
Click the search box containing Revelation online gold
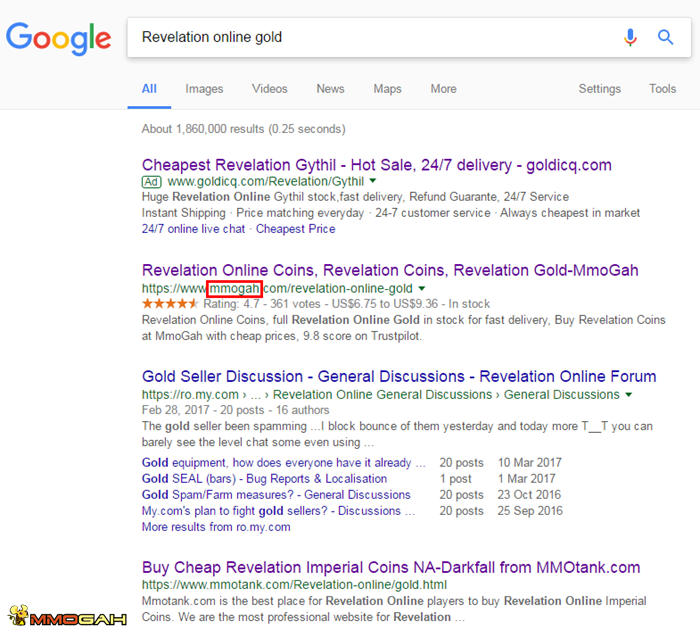click(x=409, y=38)
